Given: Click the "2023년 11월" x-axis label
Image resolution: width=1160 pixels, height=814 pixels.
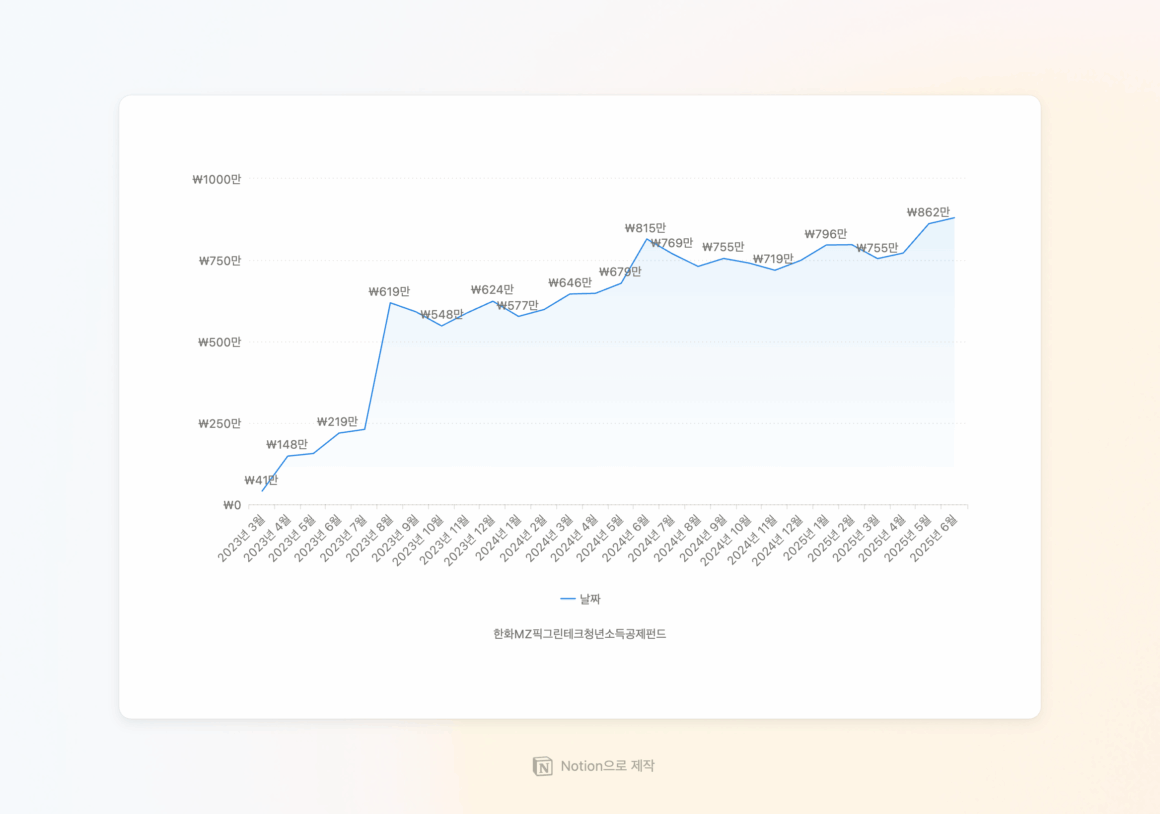Looking at the screenshot, I should 444,541.
